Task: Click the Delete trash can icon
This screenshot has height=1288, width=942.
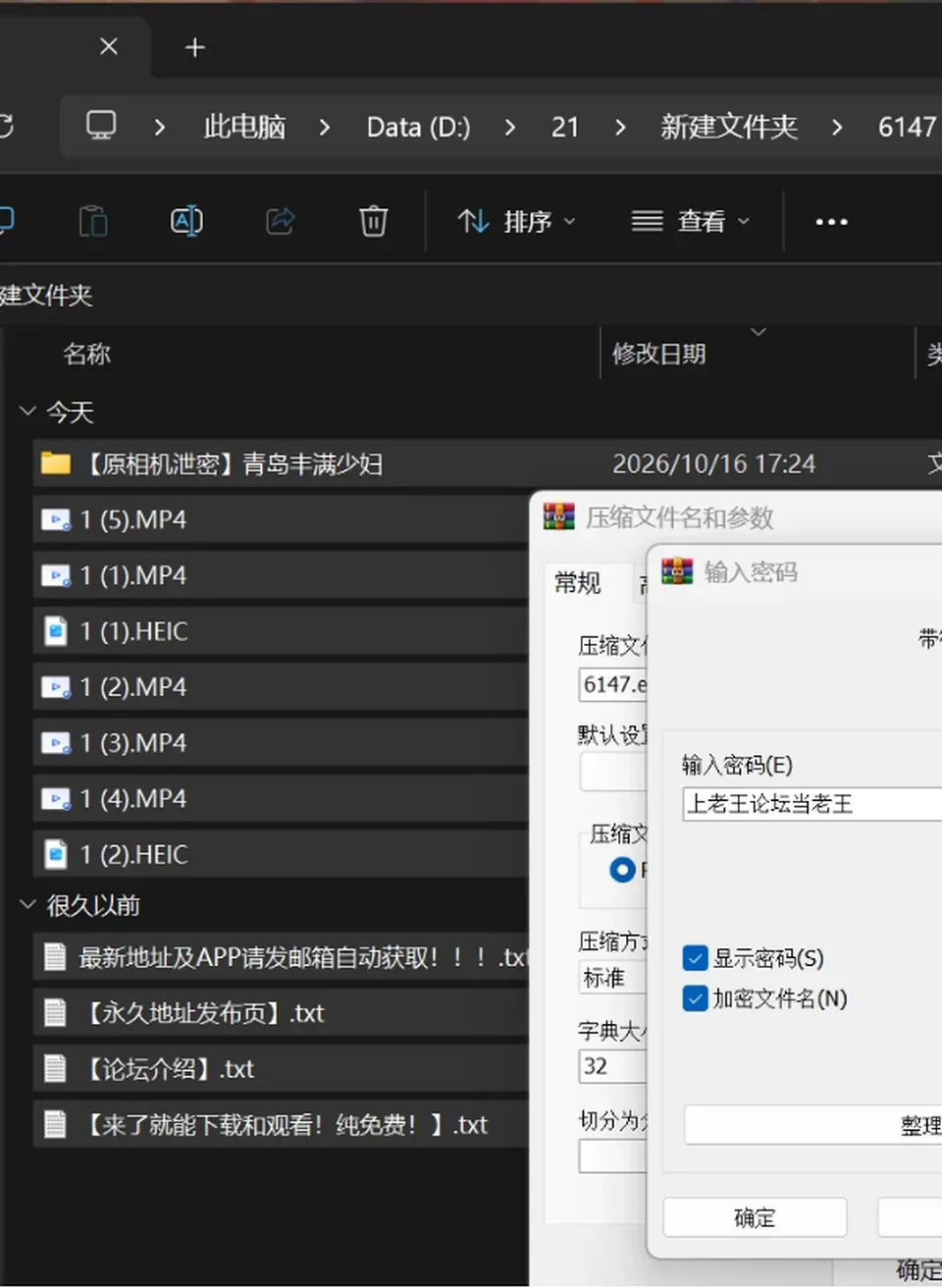Action: pos(374,221)
